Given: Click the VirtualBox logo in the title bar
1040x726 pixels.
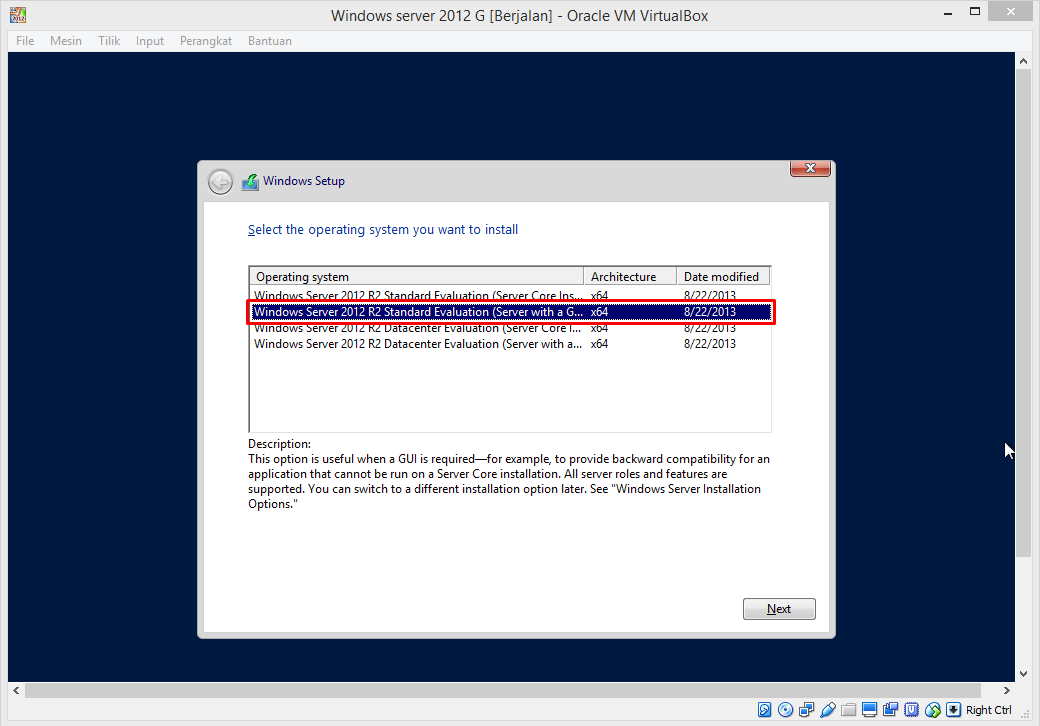Looking at the screenshot, I should 18,15.
